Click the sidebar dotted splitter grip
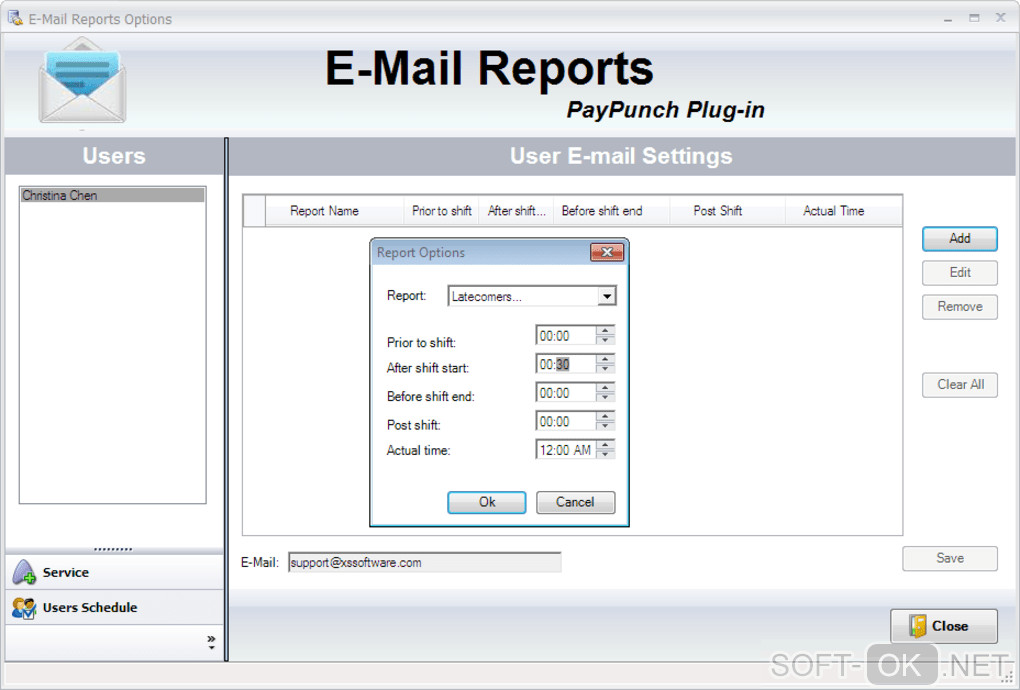The height and width of the screenshot is (690, 1020). [113, 550]
